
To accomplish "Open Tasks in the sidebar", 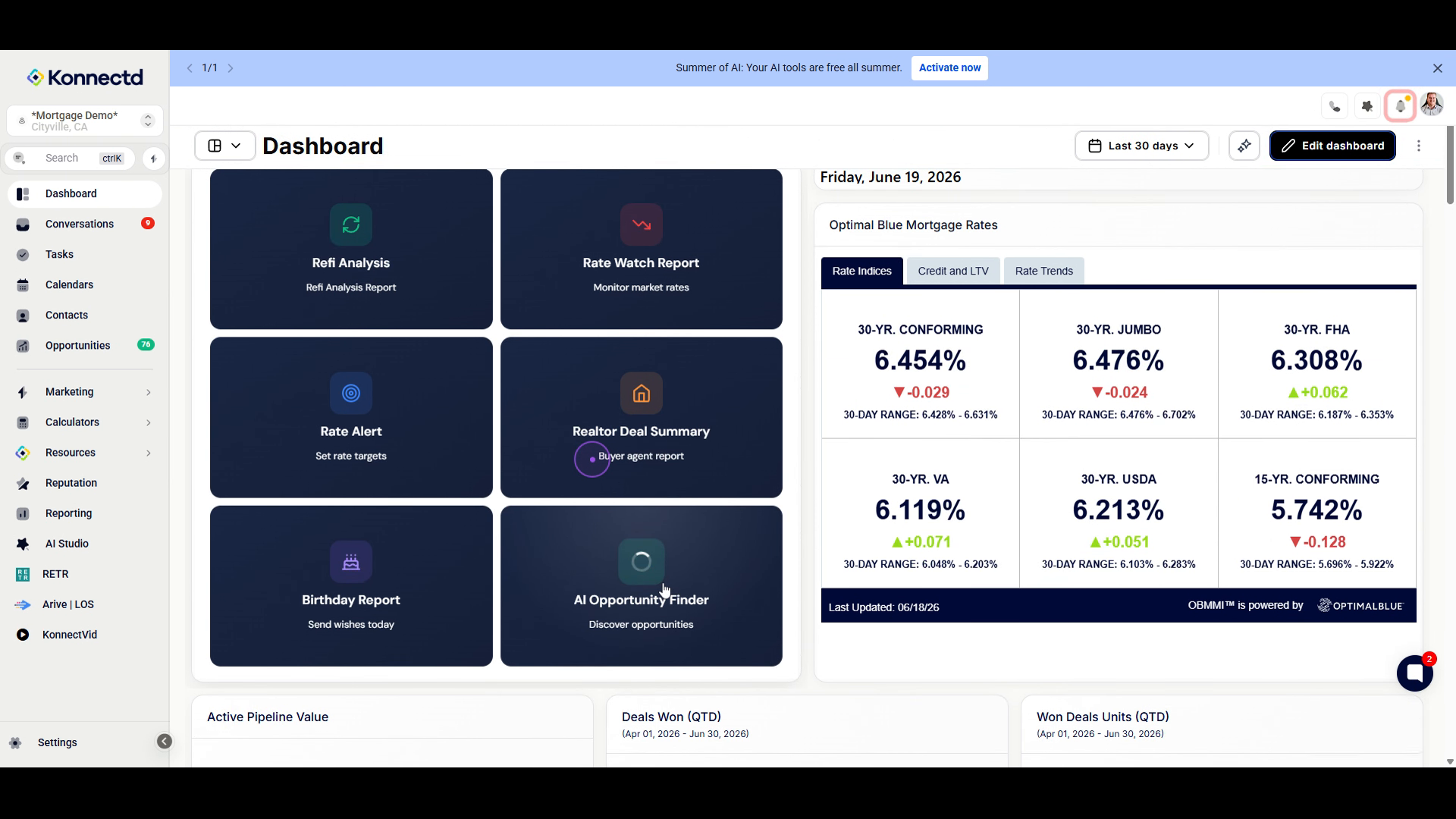I will [x=84, y=255].
